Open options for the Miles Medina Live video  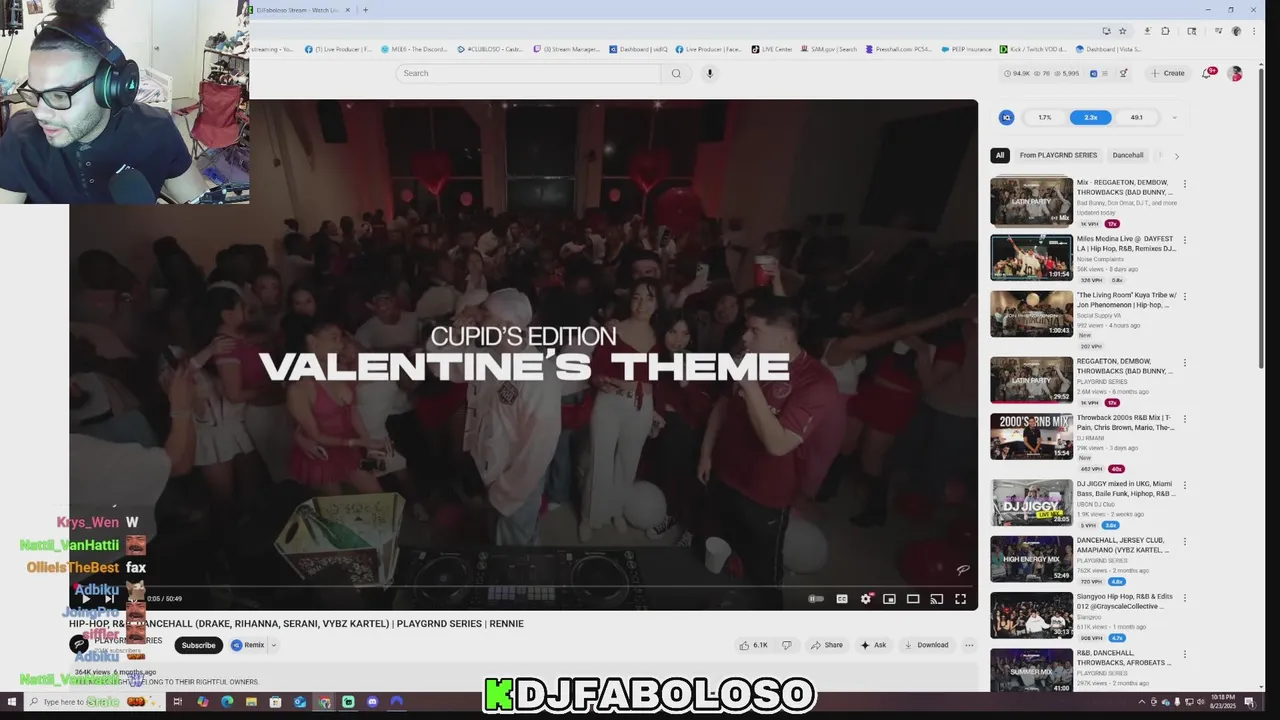coord(1185,240)
